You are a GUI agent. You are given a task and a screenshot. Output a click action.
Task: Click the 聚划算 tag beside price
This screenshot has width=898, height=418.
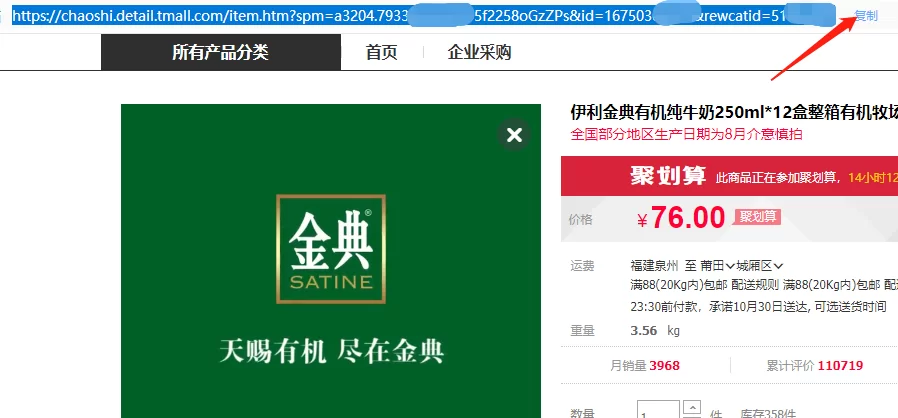[x=757, y=217]
